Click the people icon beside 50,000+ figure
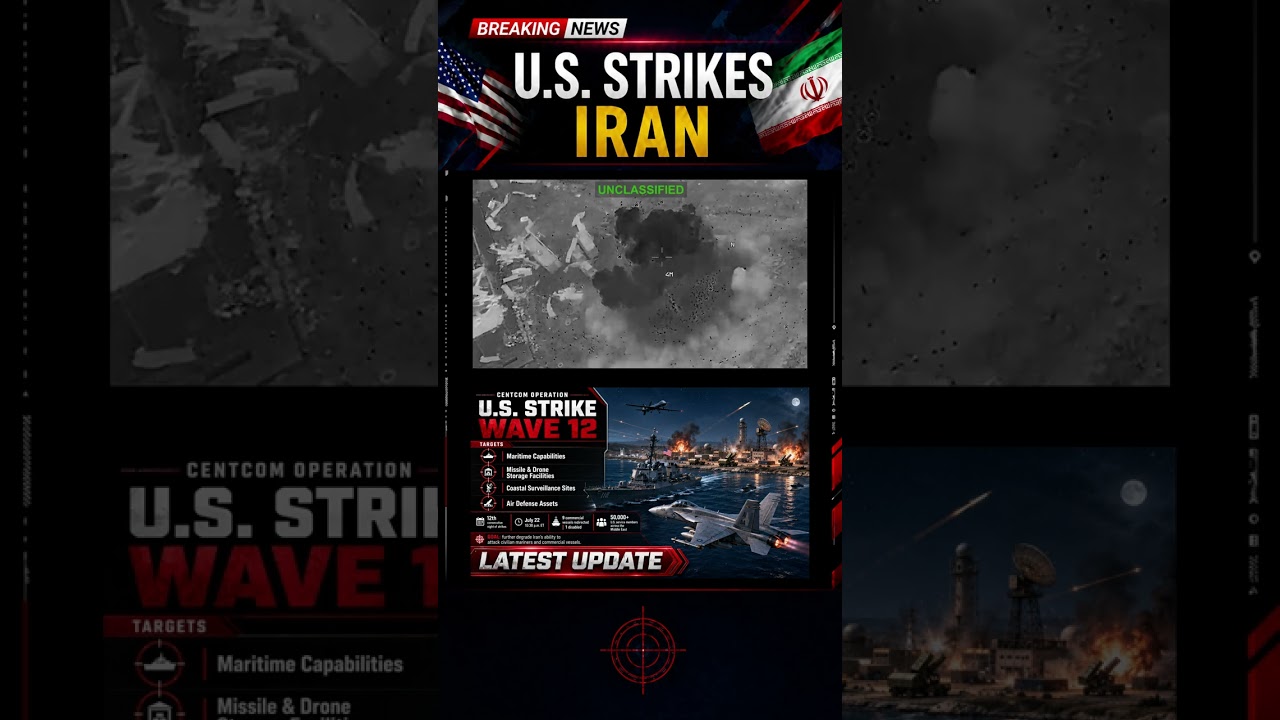Image resolution: width=1280 pixels, height=720 pixels. click(x=601, y=522)
